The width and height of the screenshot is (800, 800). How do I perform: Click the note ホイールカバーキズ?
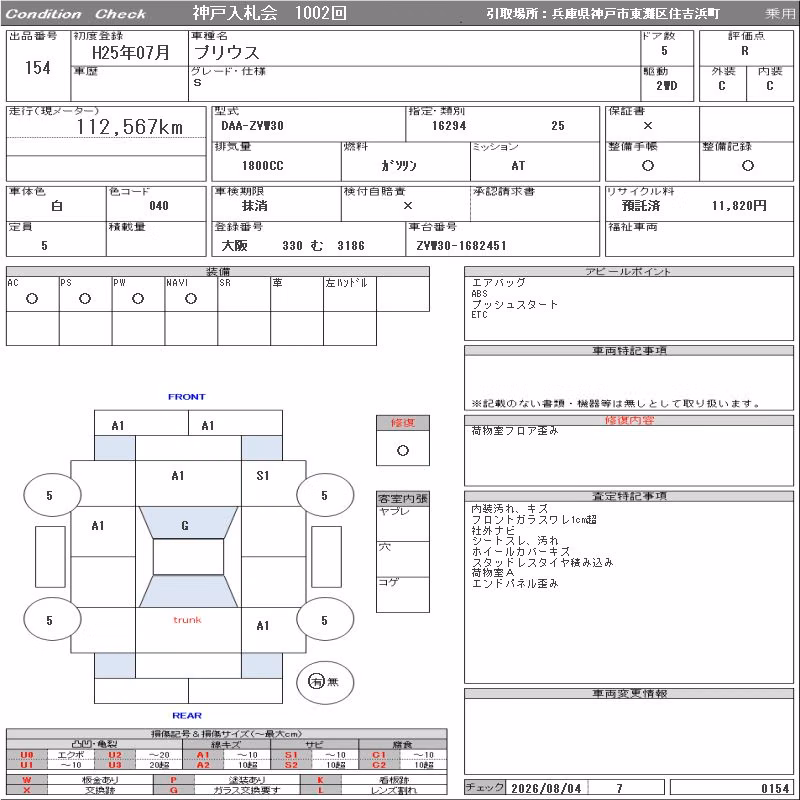[x=520, y=552]
